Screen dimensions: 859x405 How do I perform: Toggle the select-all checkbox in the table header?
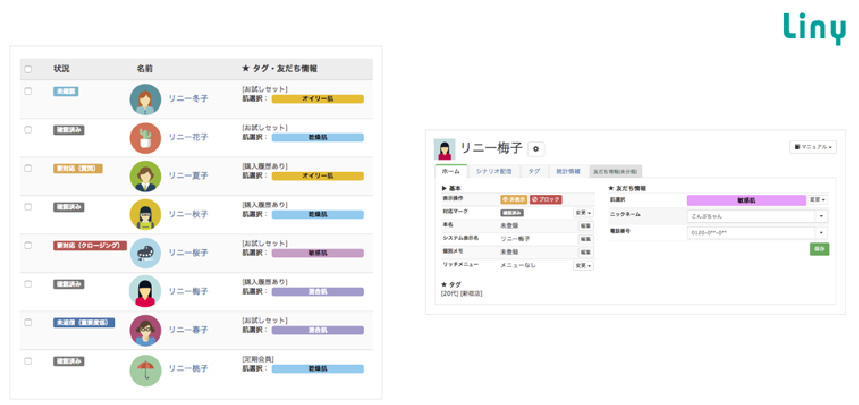(28, 69)
